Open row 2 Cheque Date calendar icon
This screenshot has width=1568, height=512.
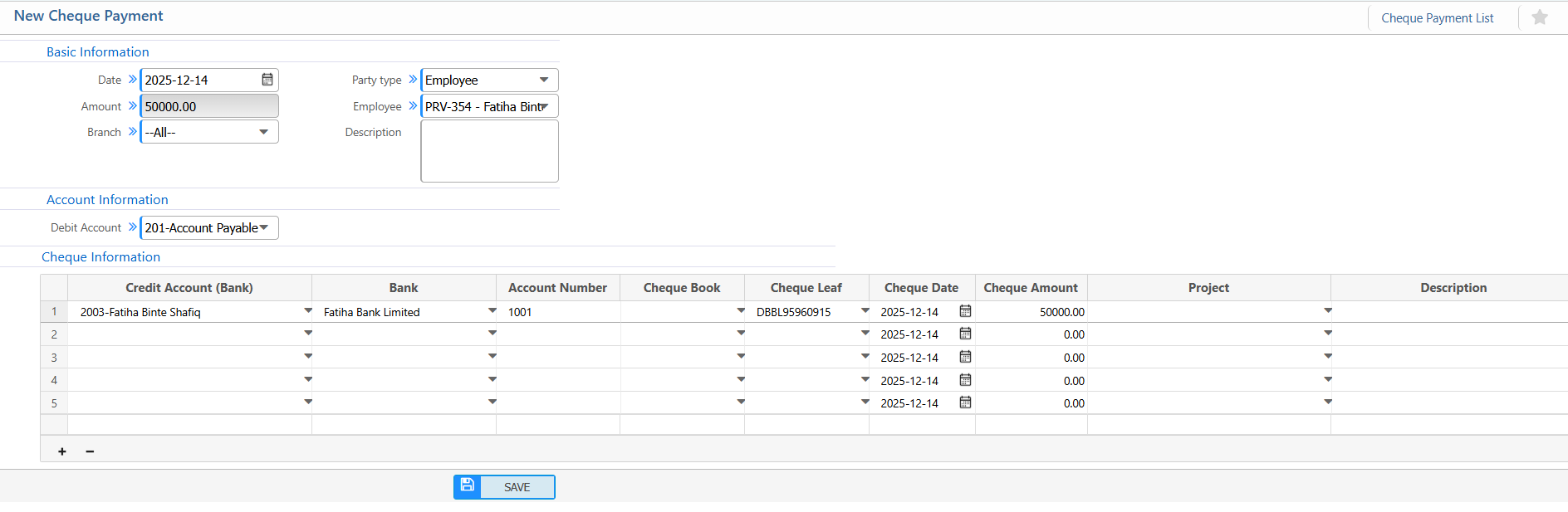tap(965, 334)
